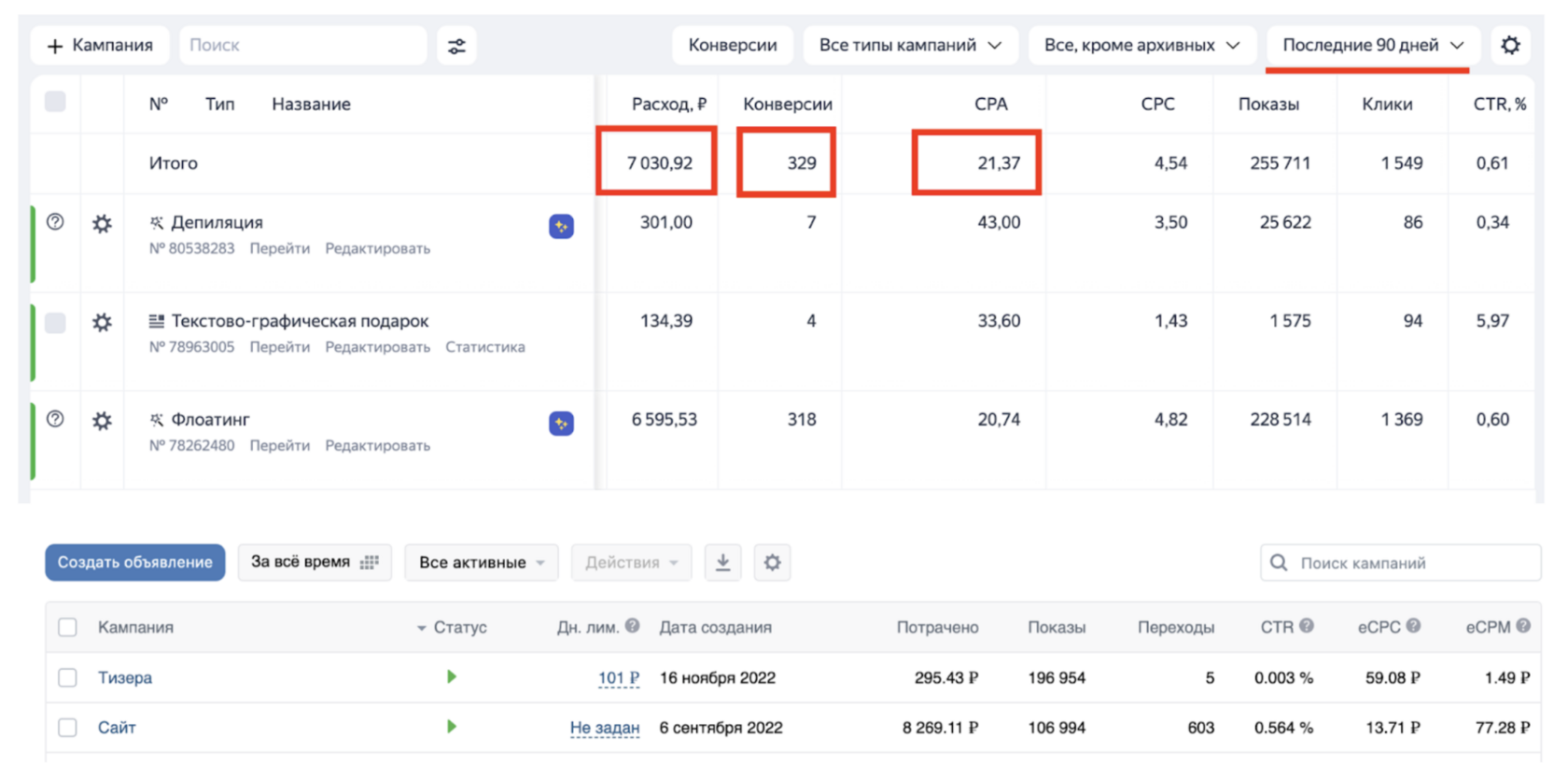Click help icon next to eCPC header

tap(1413, 626)
